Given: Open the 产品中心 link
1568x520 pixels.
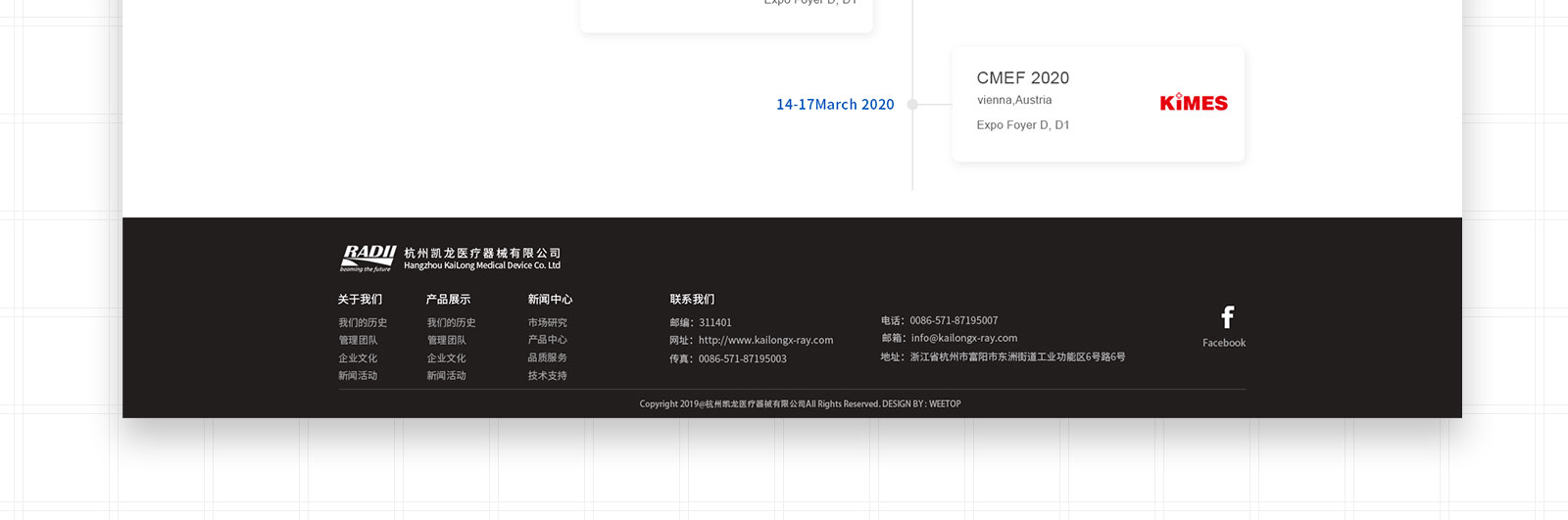Looking at the screenshot, I should coord(547,340).
